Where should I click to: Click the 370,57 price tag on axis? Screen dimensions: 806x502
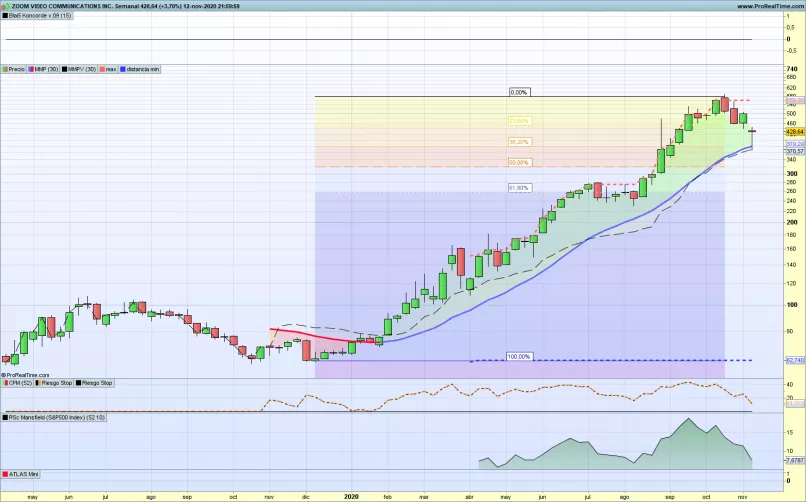(795, 152)
